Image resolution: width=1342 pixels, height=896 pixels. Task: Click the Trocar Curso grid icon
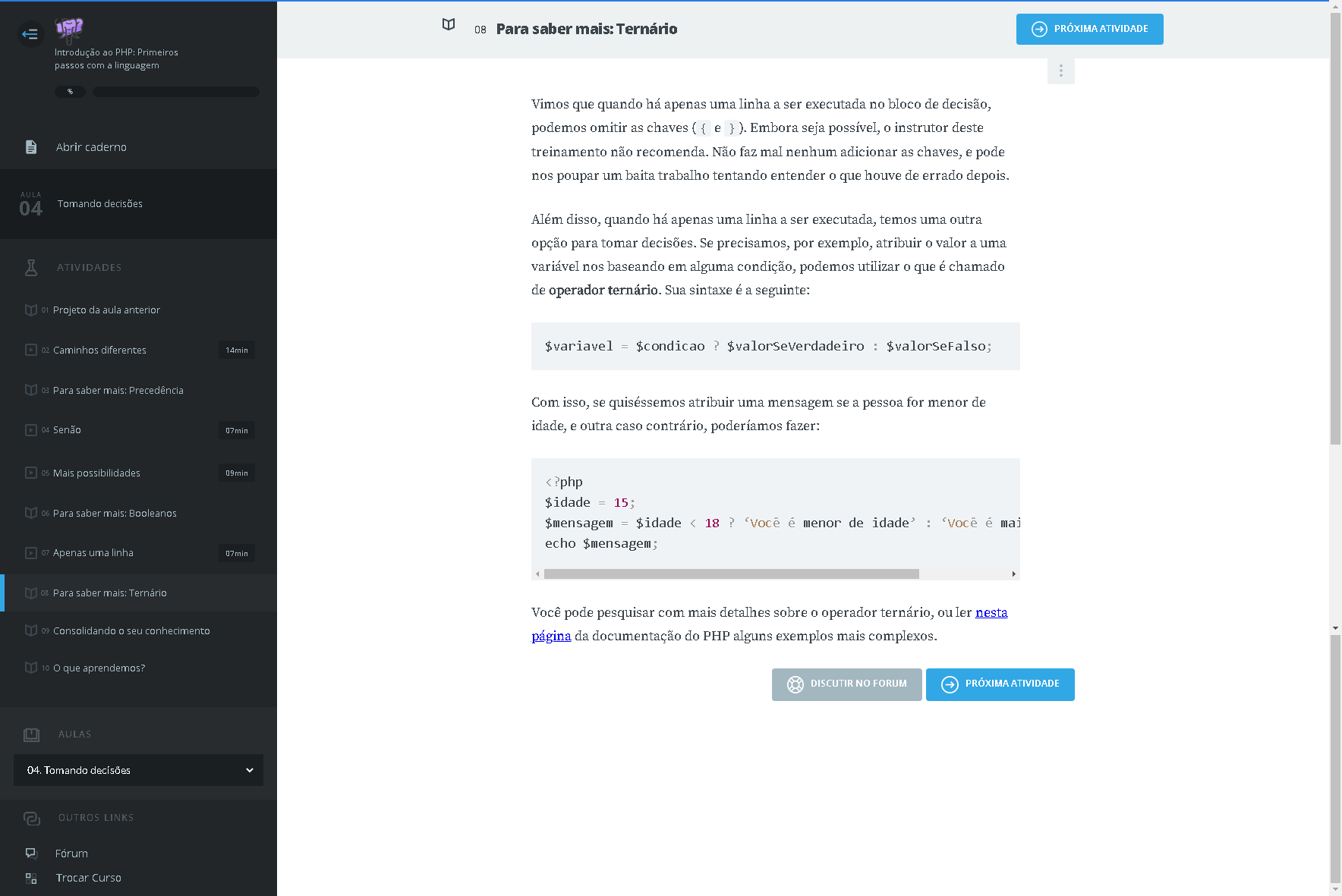31,878
